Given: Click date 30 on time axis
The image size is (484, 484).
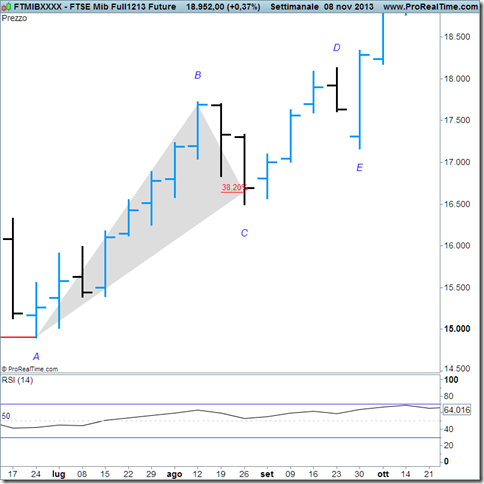Looking at the screenshot, I should click(x=360, y=474).
